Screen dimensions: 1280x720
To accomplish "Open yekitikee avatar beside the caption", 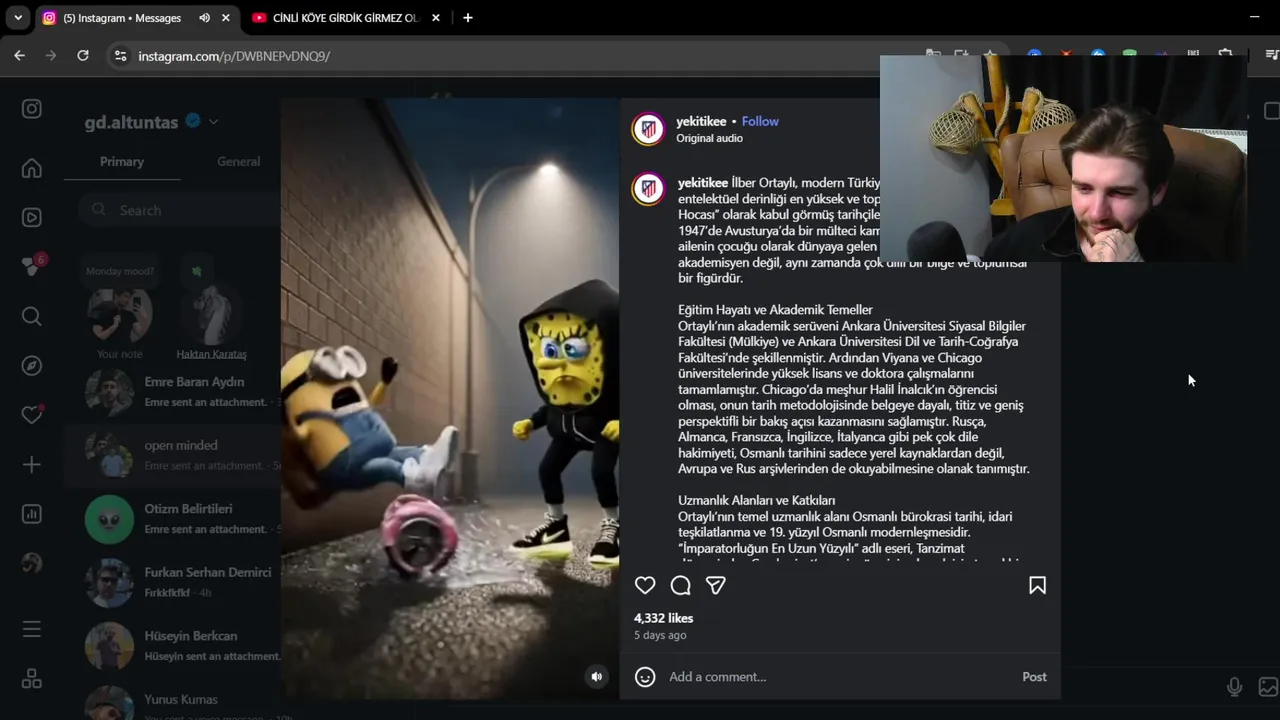I will click(648, 188).
